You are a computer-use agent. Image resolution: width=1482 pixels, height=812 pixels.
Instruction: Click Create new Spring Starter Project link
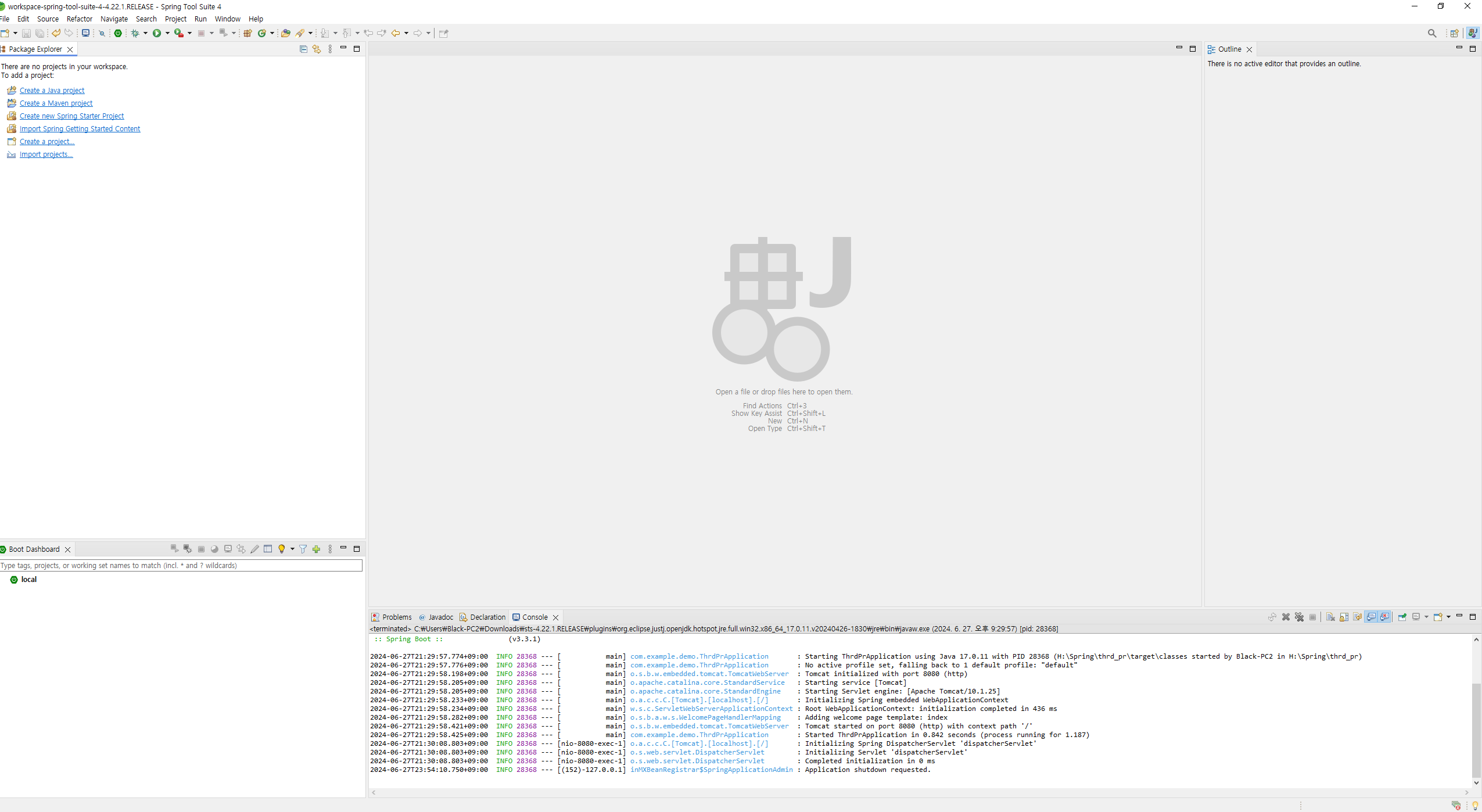click(71, 116)
